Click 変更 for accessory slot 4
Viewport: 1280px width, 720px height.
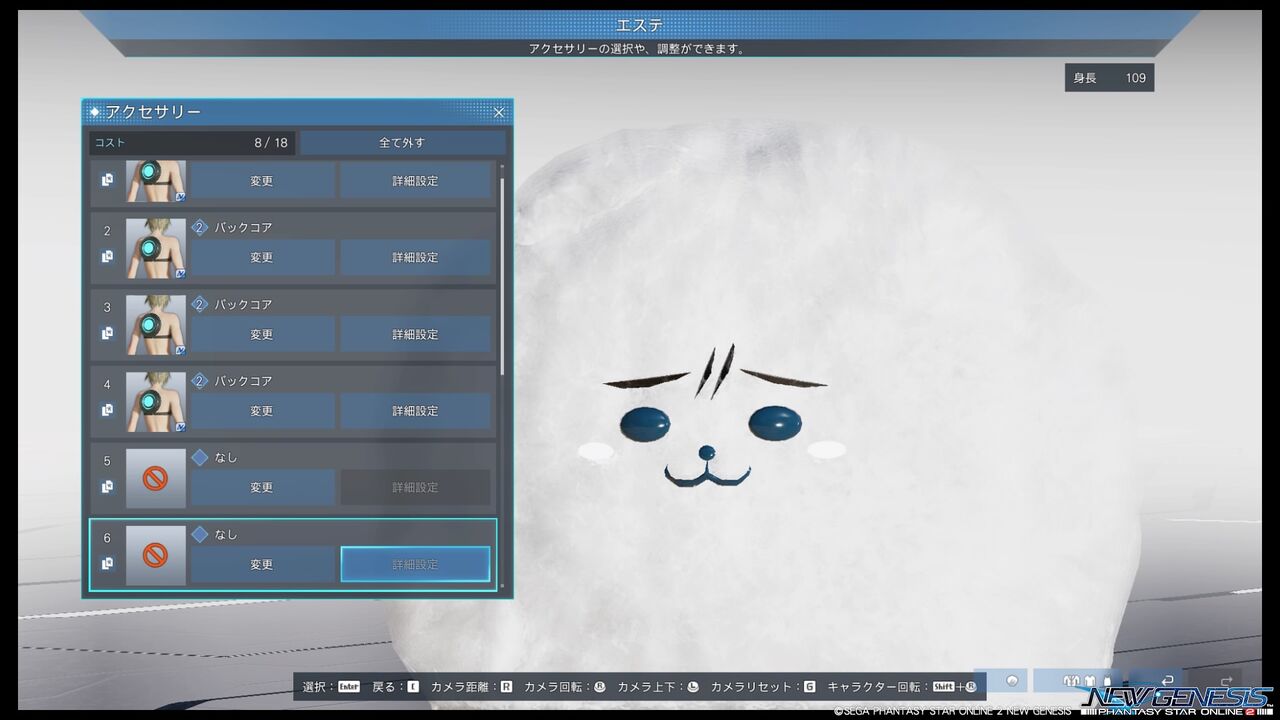pyautogui.click(x=262, y=411)
